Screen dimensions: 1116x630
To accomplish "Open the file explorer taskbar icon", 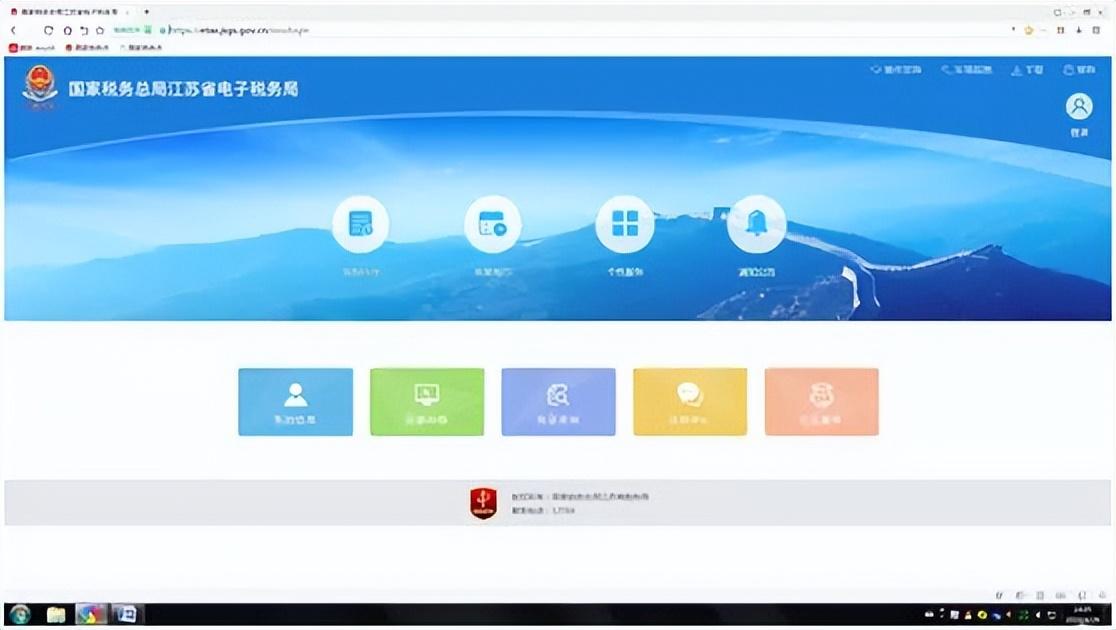I will coord(56,614).
